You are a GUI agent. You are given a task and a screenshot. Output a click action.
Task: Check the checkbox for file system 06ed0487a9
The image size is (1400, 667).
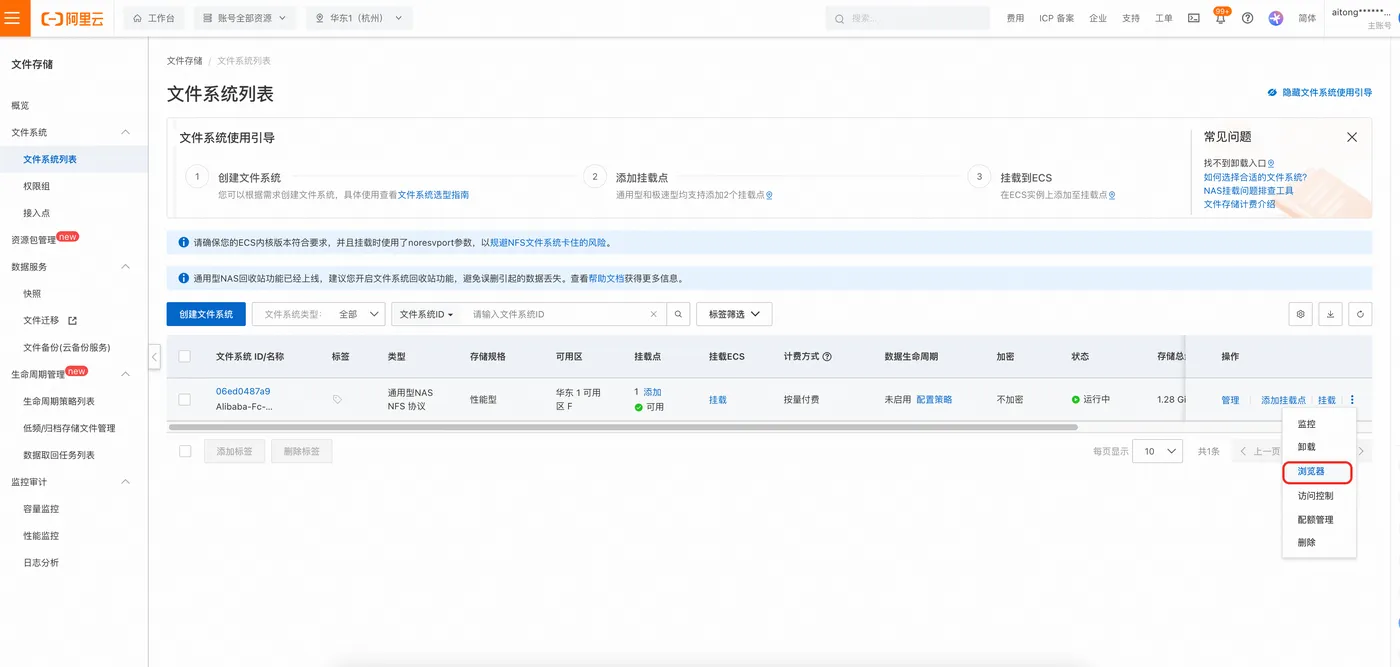point(184,399)
